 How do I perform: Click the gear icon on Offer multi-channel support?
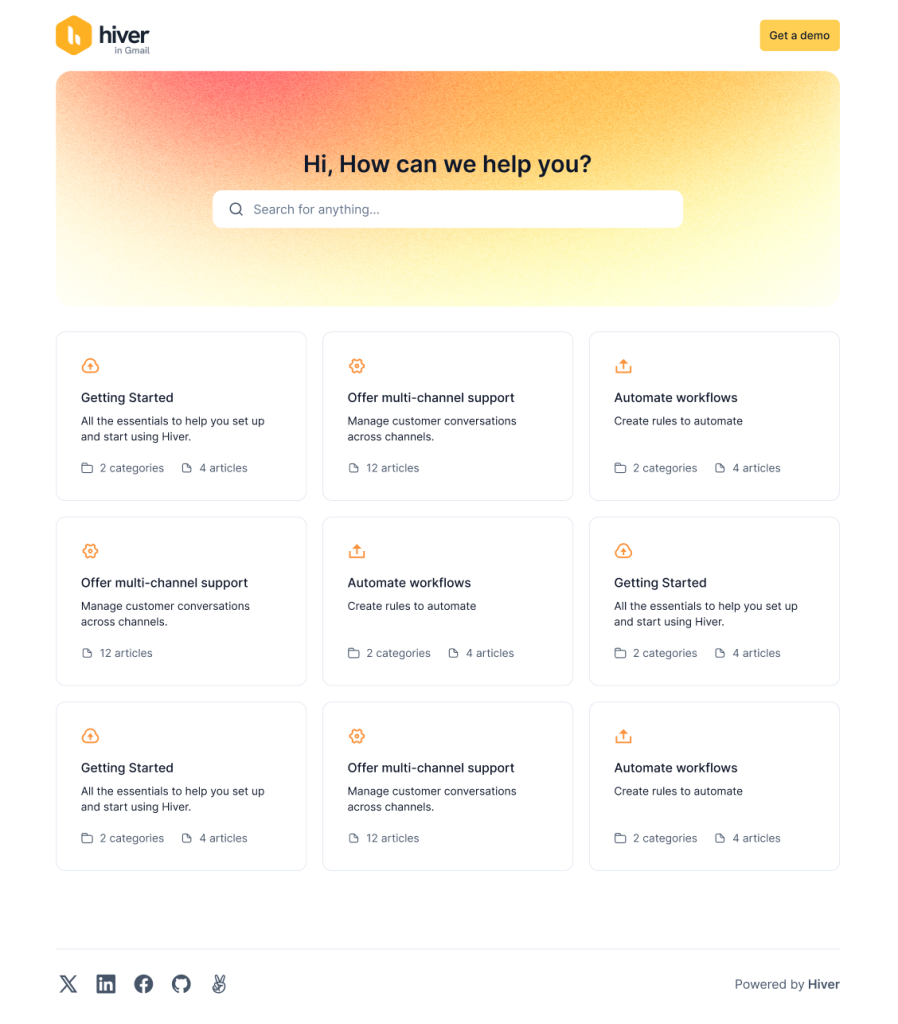click(x=357, y=366)
